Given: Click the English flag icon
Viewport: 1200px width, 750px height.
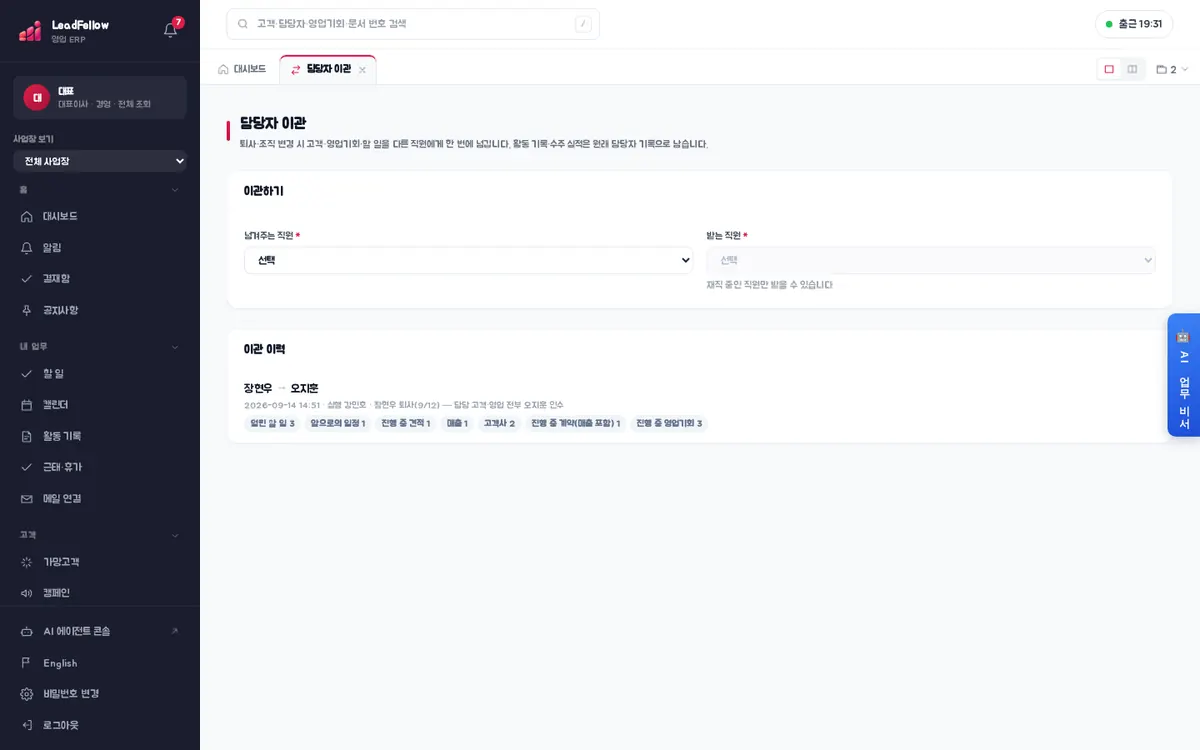Looking at the screenshot, I should 27,663.
